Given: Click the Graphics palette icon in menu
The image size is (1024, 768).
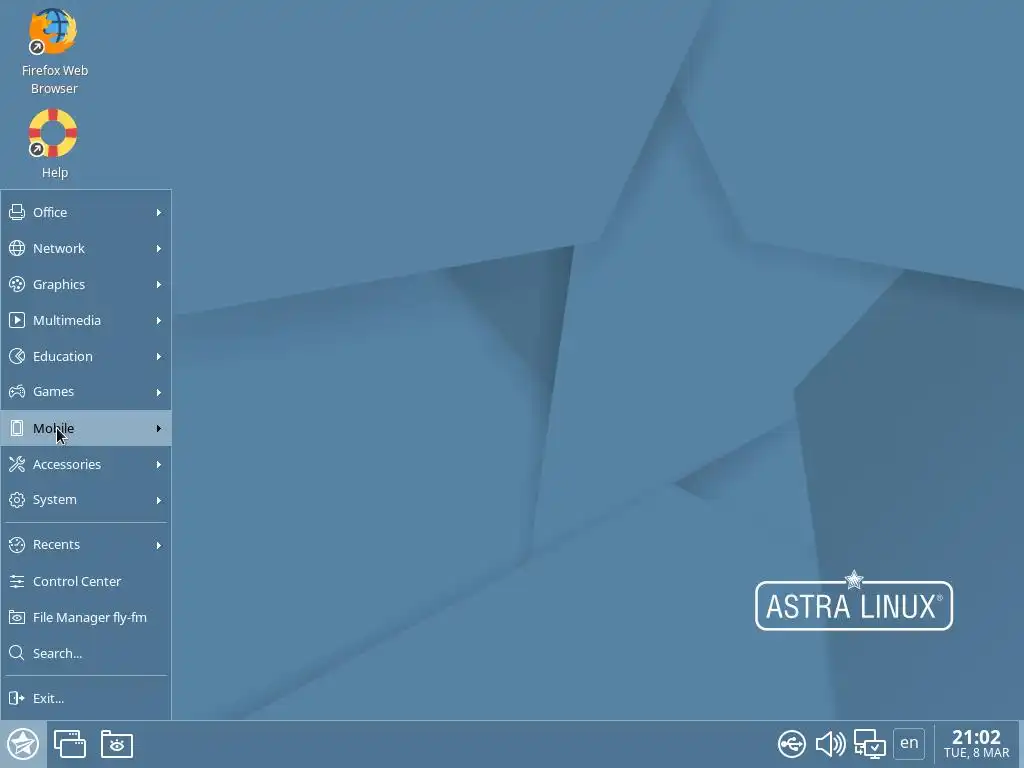Looking at the screenshot, I should [17, 284].
